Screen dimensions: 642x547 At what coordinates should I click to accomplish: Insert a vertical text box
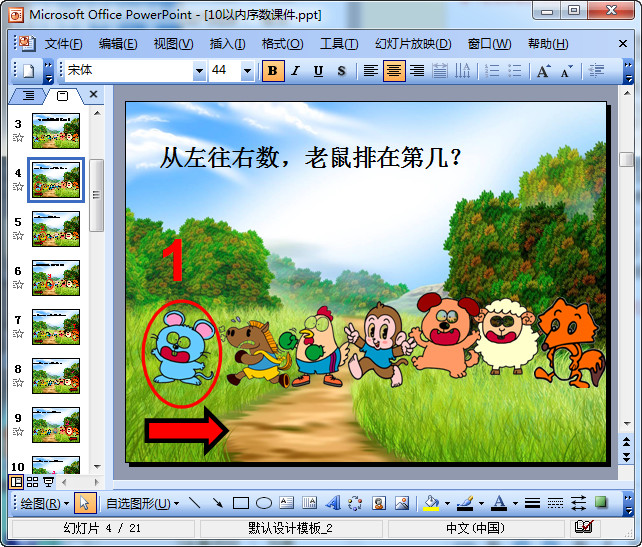click(x=310, y=503)
